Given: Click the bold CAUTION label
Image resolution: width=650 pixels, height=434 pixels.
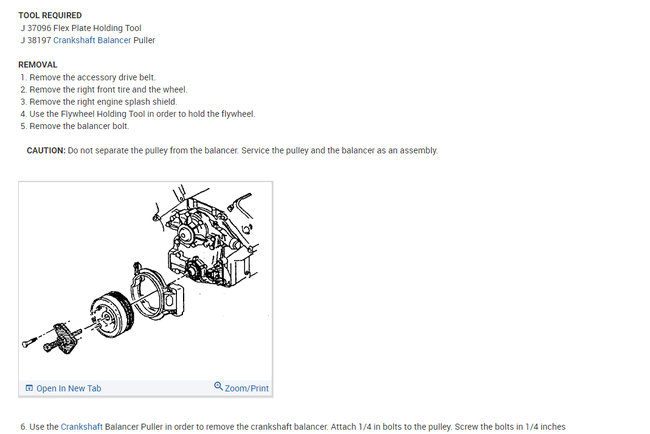Looking at the screenshot, I should (x=46, y=150).
